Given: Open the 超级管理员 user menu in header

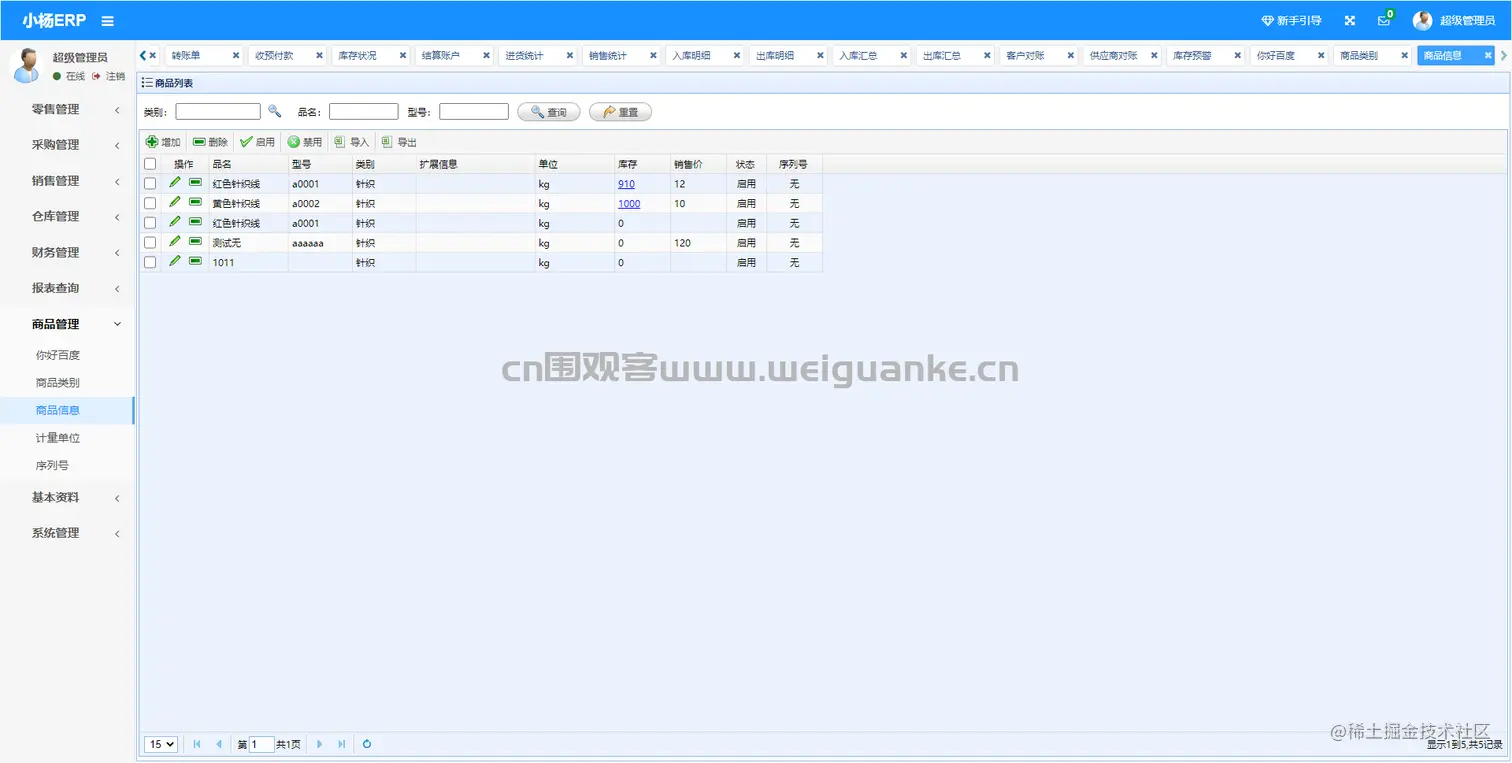Looking at the screenshot, I should (1454, 21).
